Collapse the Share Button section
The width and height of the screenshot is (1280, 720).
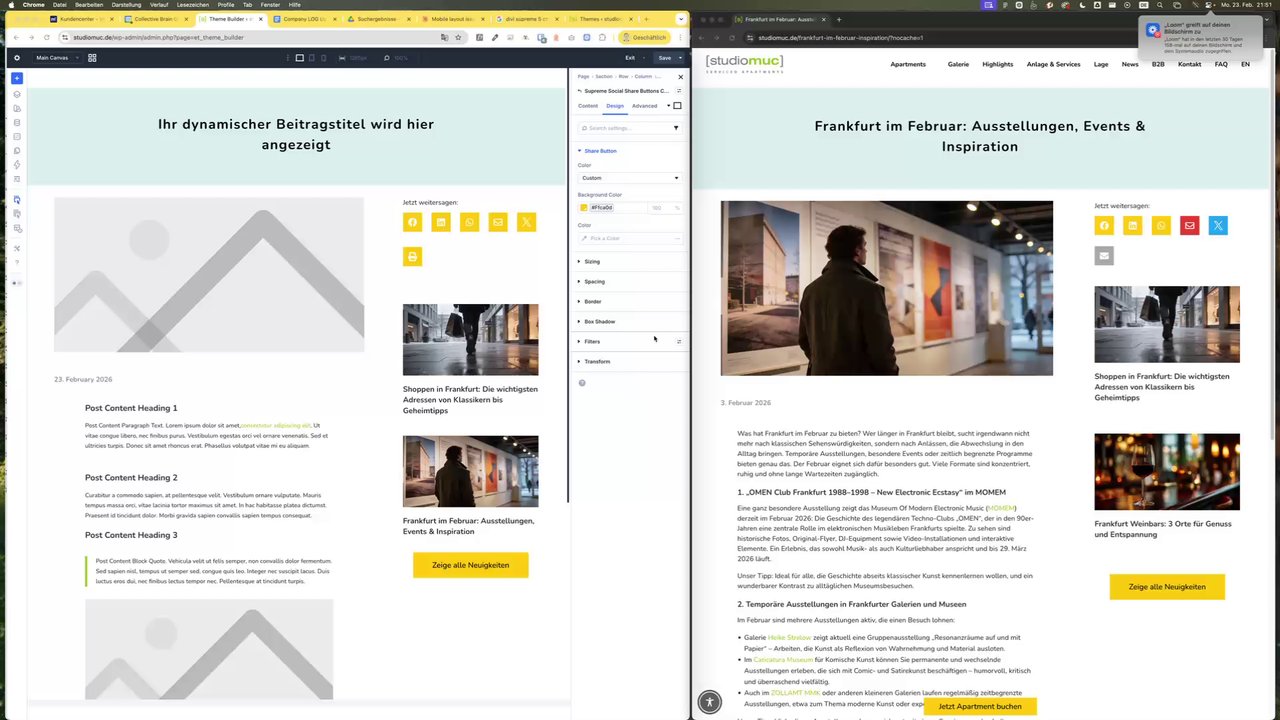click(600, 151)
